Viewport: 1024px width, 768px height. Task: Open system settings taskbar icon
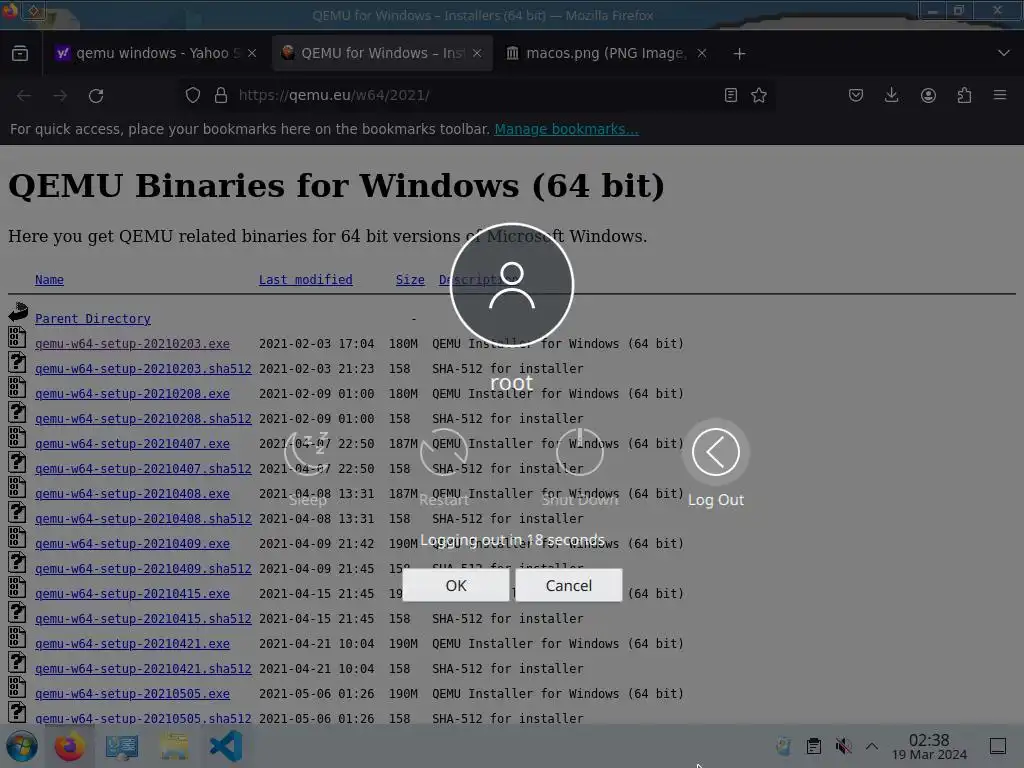121,746
